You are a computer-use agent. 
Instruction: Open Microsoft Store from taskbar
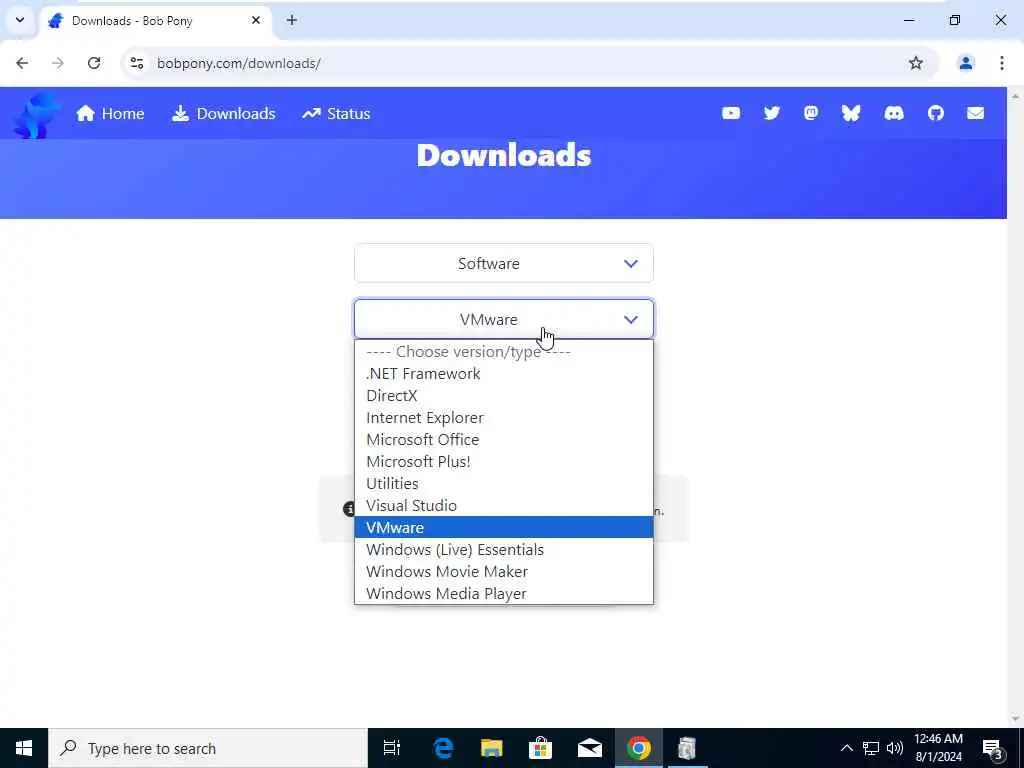click(541, 748)
